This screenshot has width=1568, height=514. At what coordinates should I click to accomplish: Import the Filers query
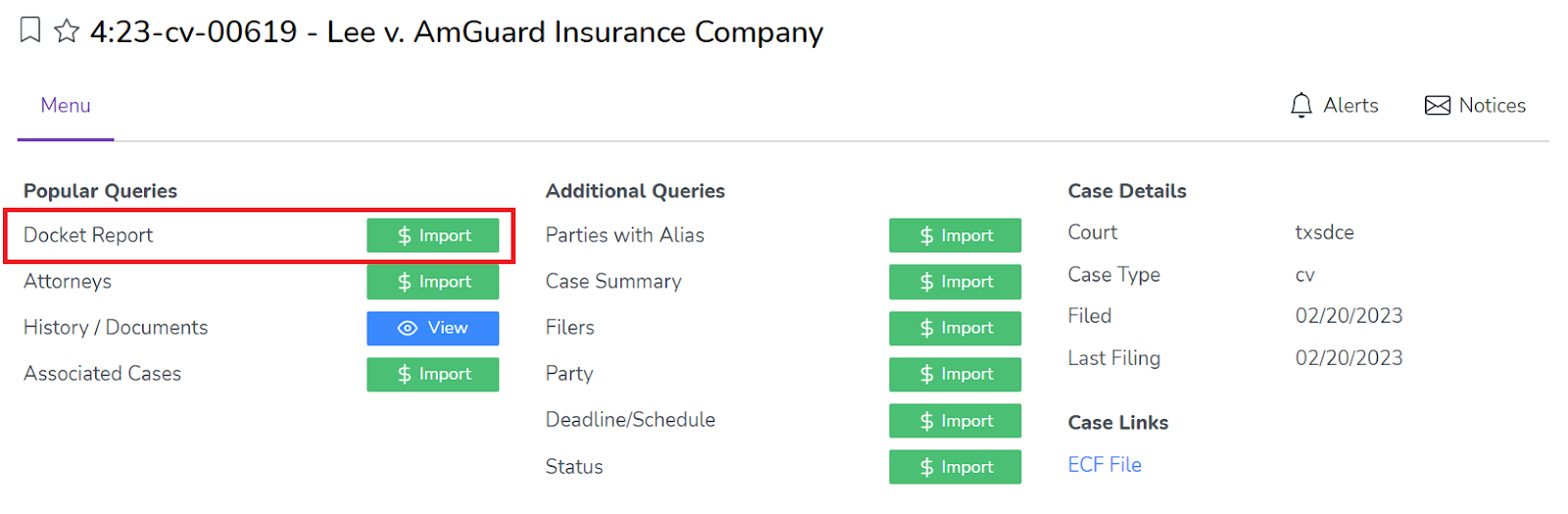click(x=955, y=328)
